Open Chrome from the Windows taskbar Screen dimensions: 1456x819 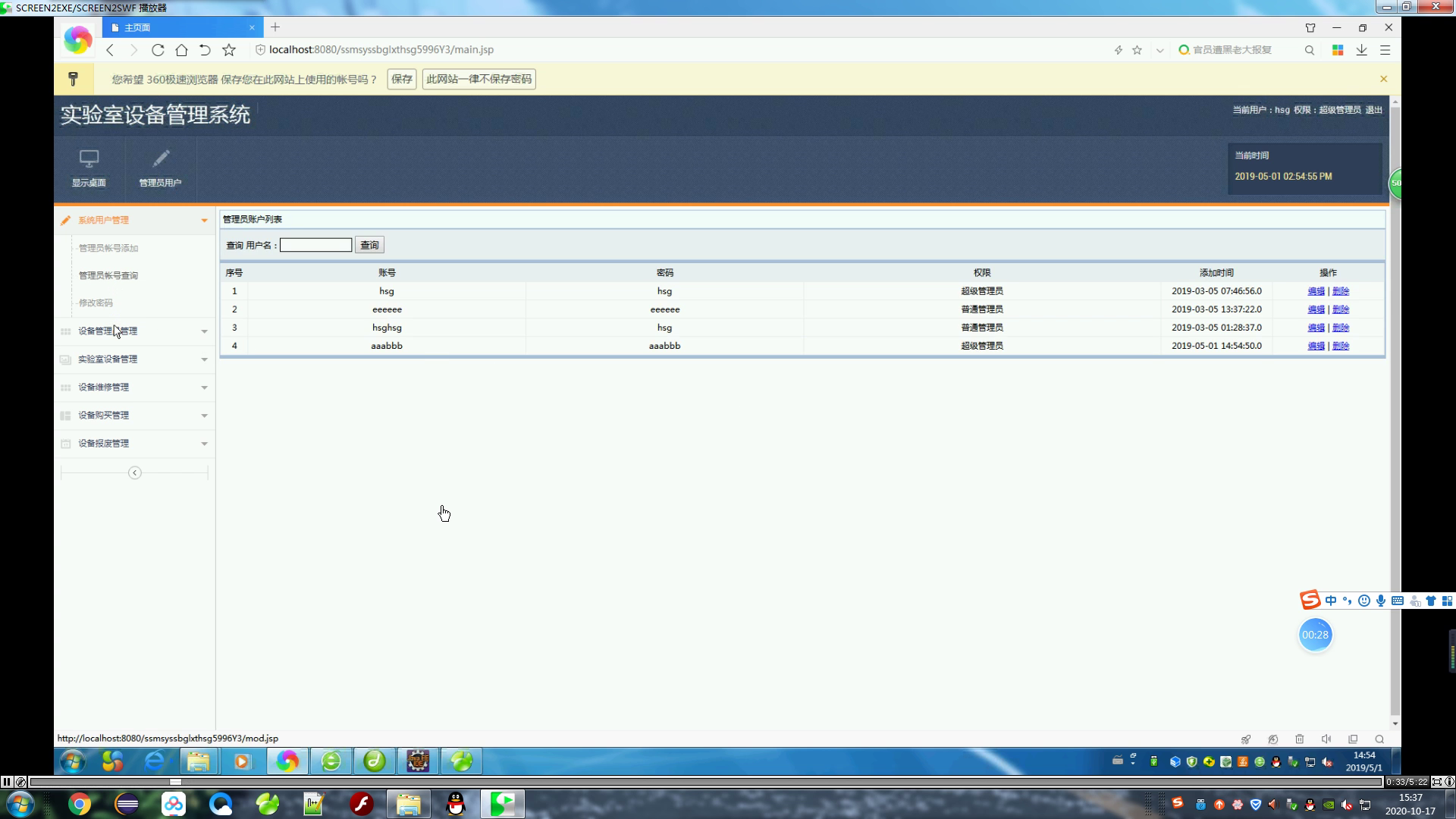[x=80, y=804]
